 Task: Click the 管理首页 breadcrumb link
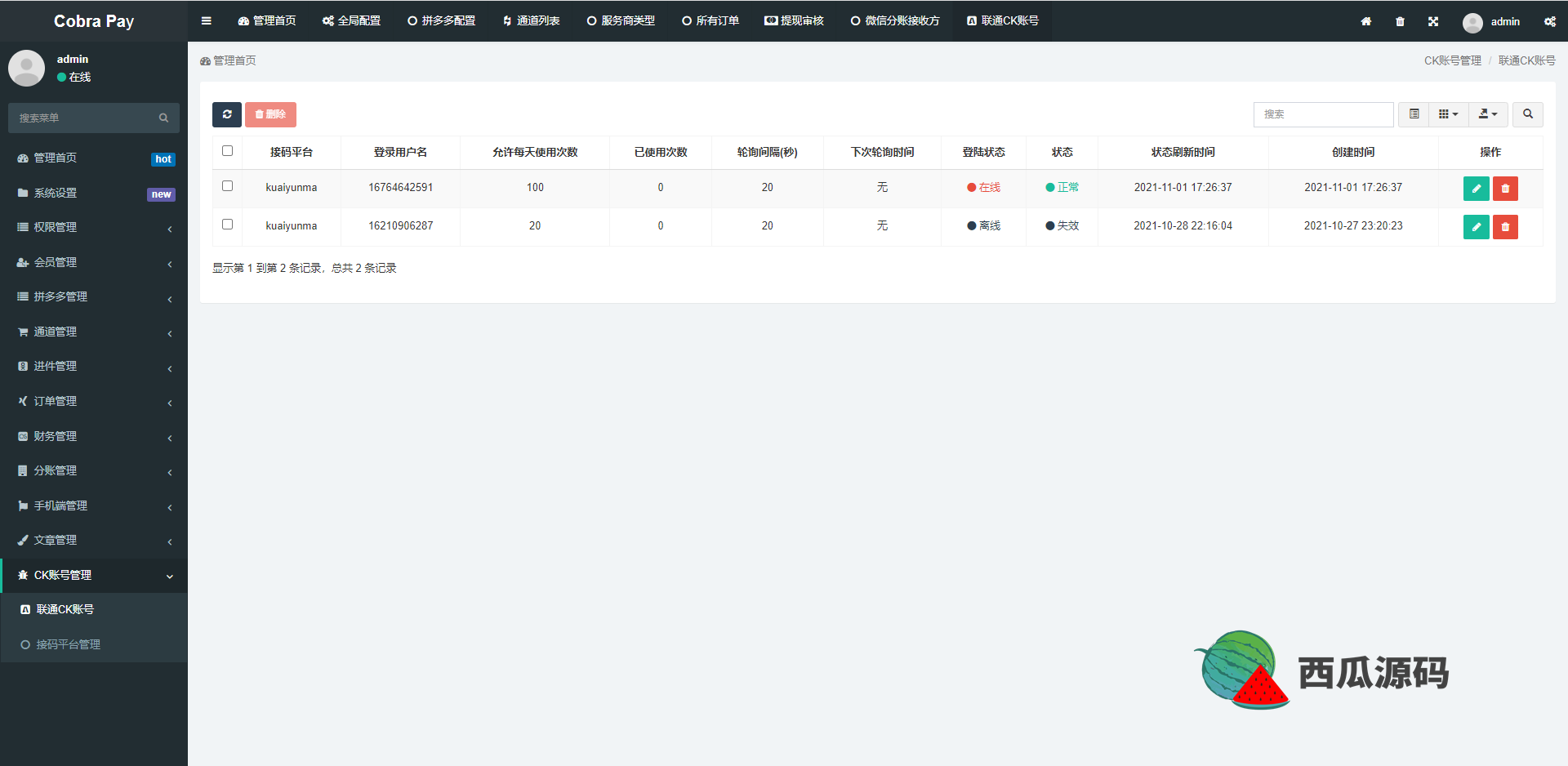[x=229, y=61]
